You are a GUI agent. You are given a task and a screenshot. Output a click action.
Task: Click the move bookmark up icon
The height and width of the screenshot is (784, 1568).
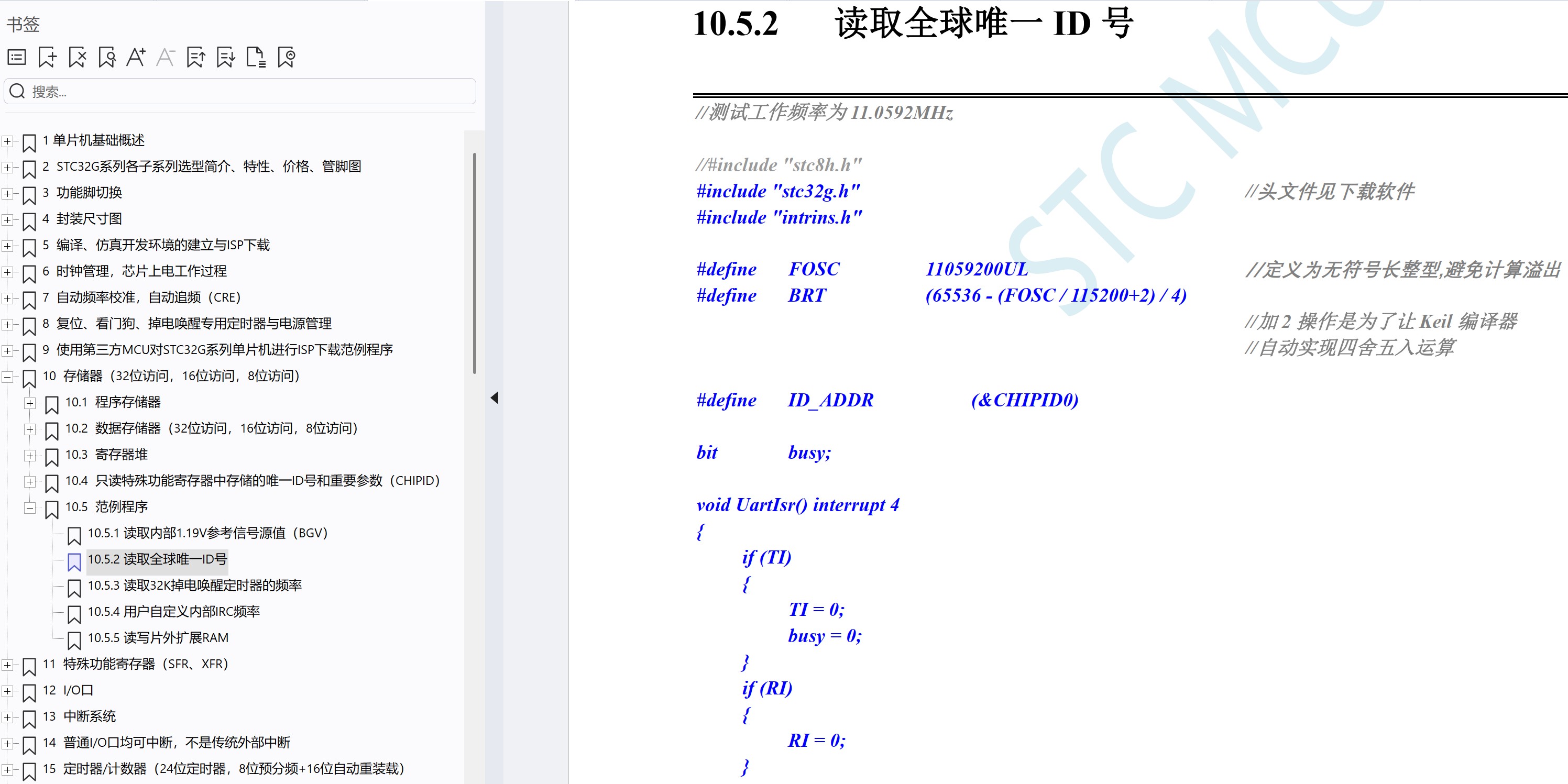195,58
